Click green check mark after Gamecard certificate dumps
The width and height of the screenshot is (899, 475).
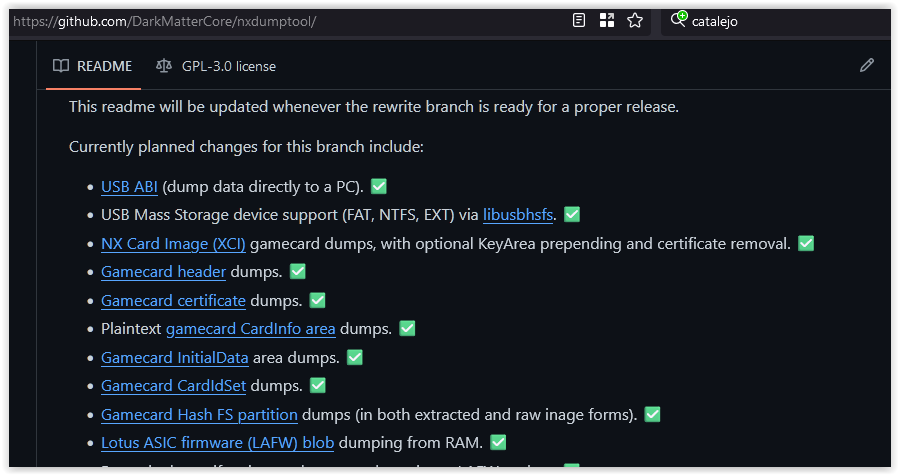(317, 300)
